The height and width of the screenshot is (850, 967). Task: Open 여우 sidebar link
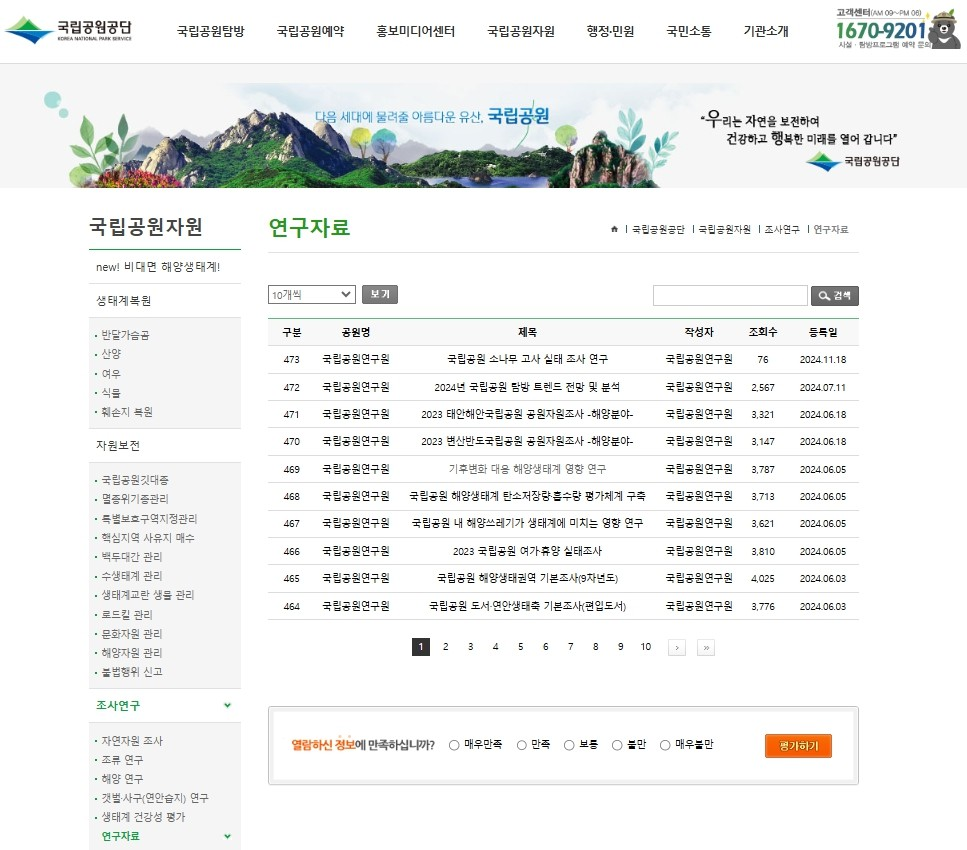click(x=111, y=374)
